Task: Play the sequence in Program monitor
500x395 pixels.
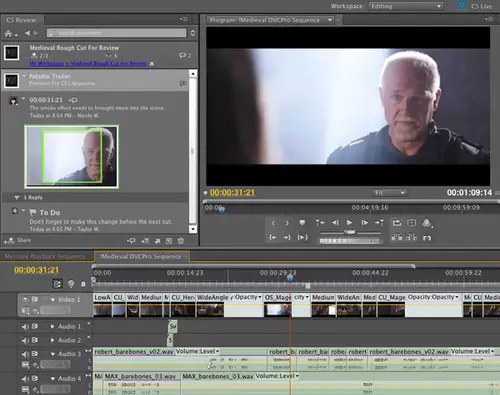Action: point(349,222)
